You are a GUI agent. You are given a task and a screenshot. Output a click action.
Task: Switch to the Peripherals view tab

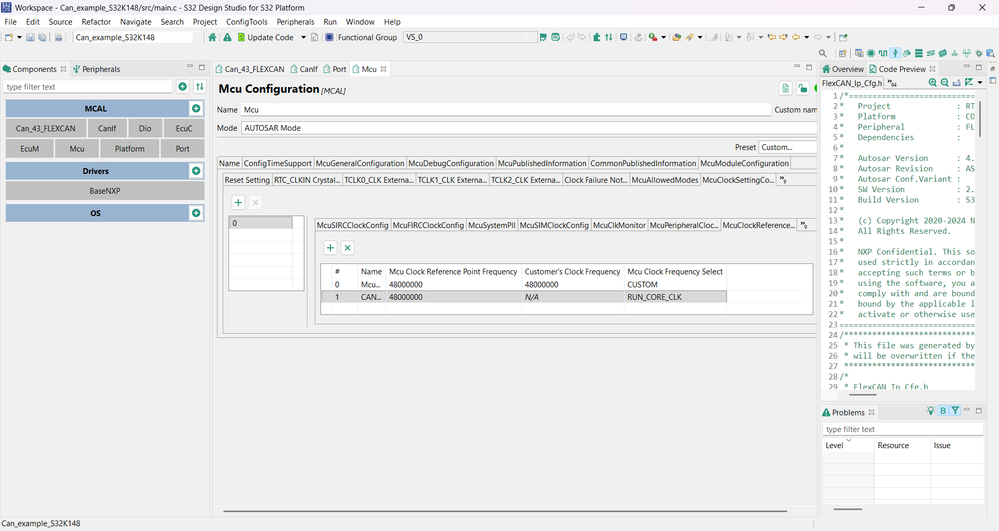(x=97, y=69)
